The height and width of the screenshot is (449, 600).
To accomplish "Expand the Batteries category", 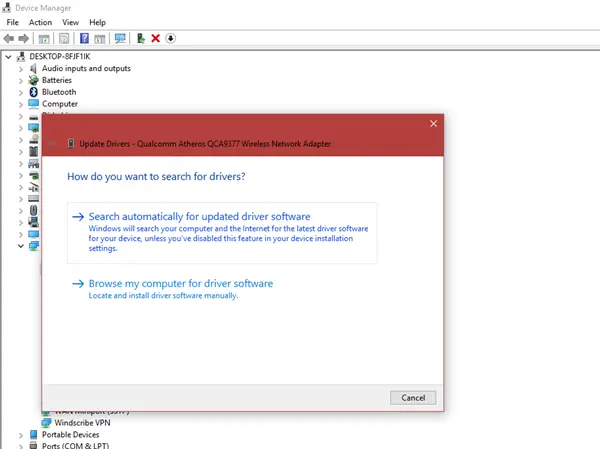I will (21, 81).
